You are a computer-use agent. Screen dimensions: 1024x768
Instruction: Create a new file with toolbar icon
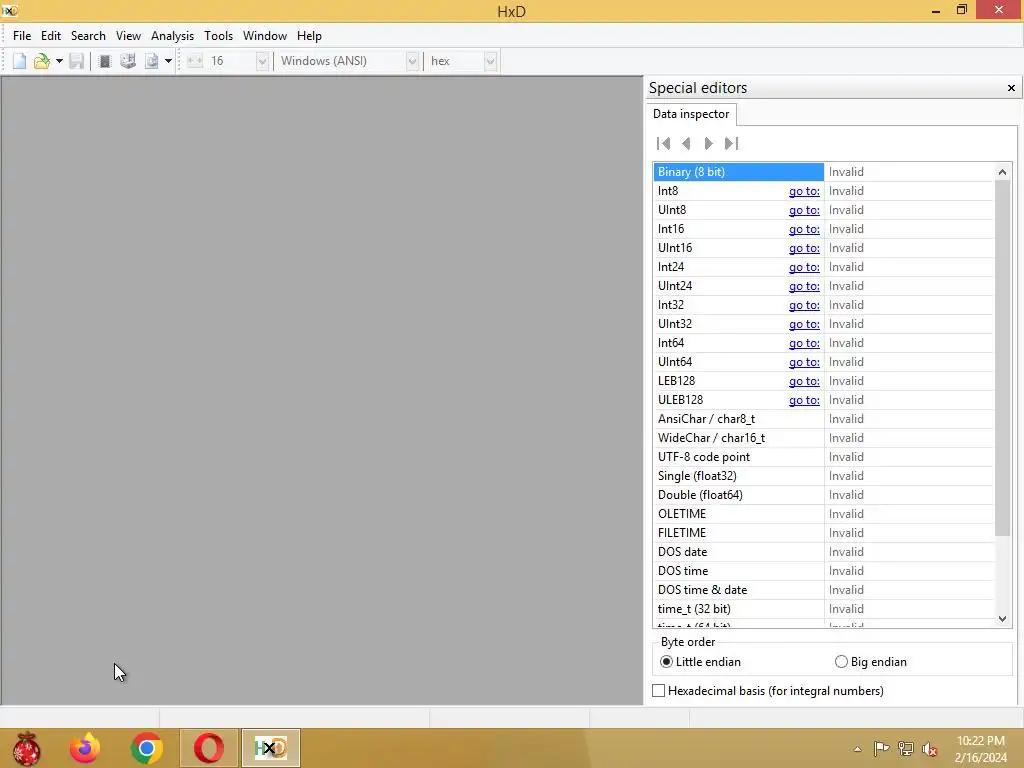[19, 61]
